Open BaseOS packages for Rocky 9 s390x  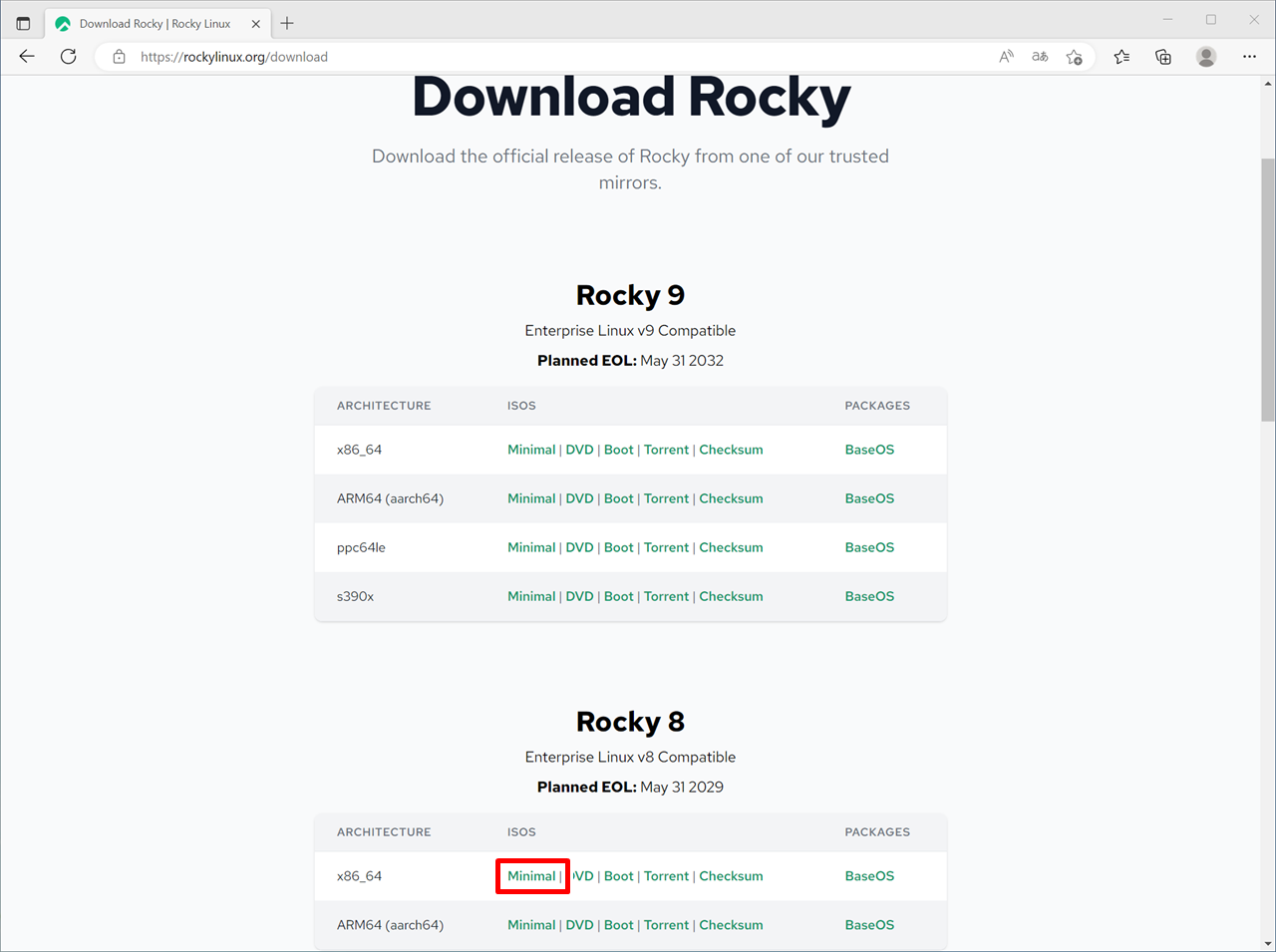(x=869, y=596)
